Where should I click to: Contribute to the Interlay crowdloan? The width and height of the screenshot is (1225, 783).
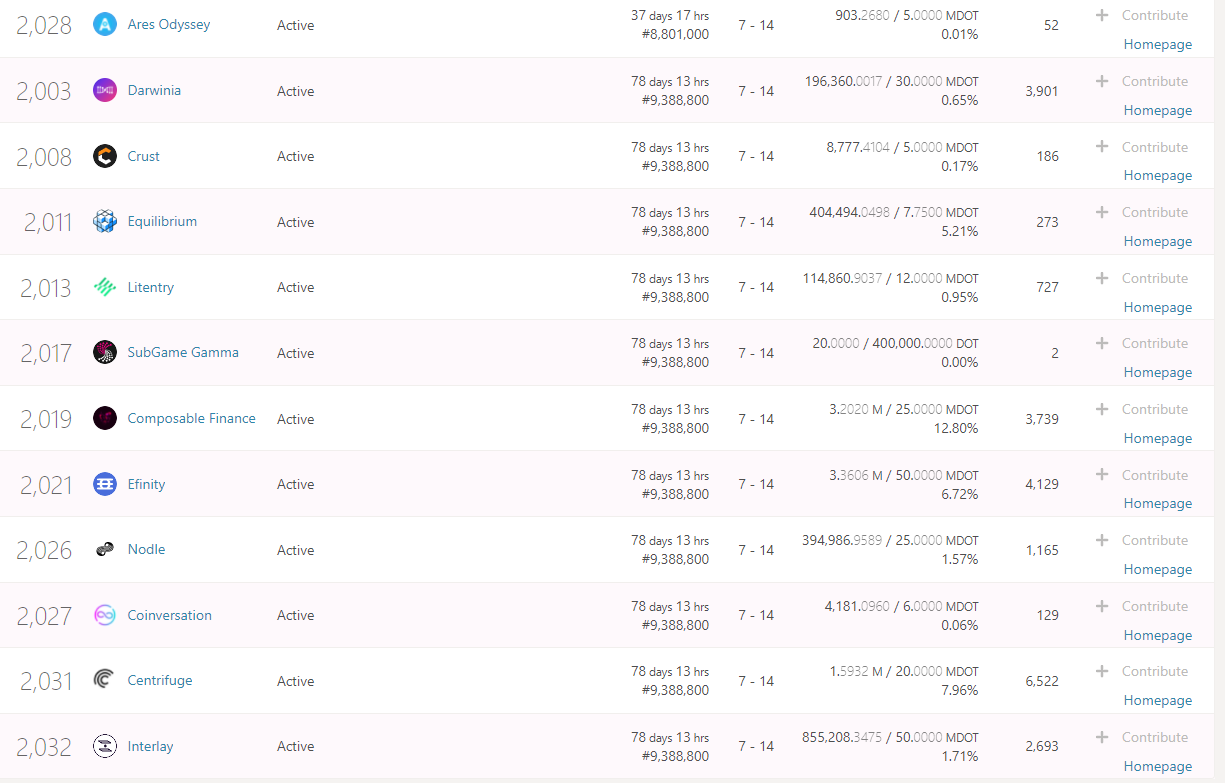tap(1142, 737)
